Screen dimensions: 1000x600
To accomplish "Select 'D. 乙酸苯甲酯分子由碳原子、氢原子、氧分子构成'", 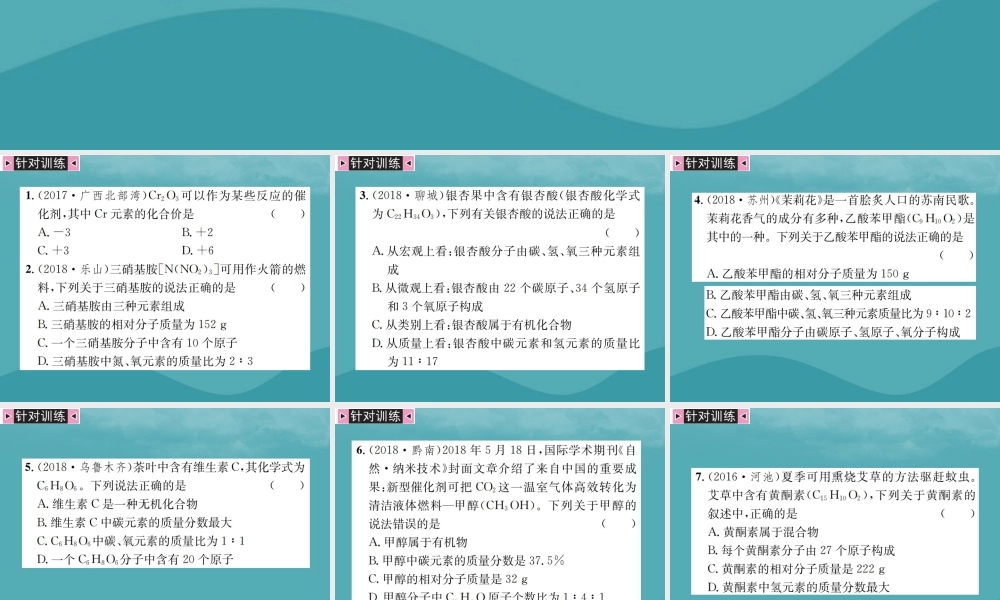I will pos(833,332).
